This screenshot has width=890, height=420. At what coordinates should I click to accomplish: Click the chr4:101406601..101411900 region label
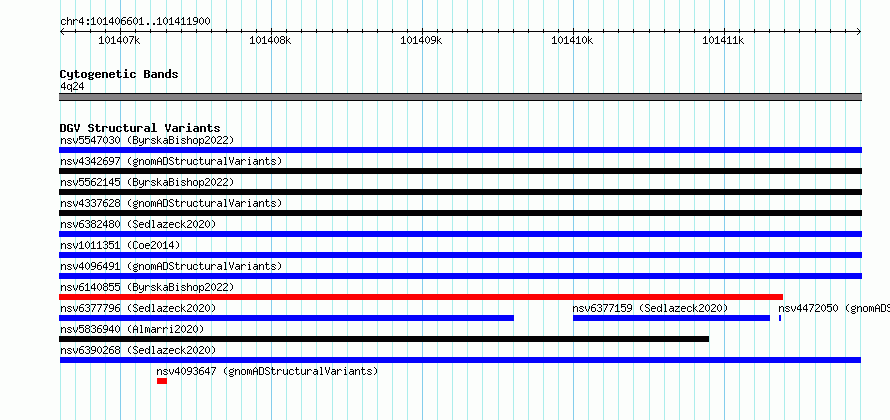point(135,21)
